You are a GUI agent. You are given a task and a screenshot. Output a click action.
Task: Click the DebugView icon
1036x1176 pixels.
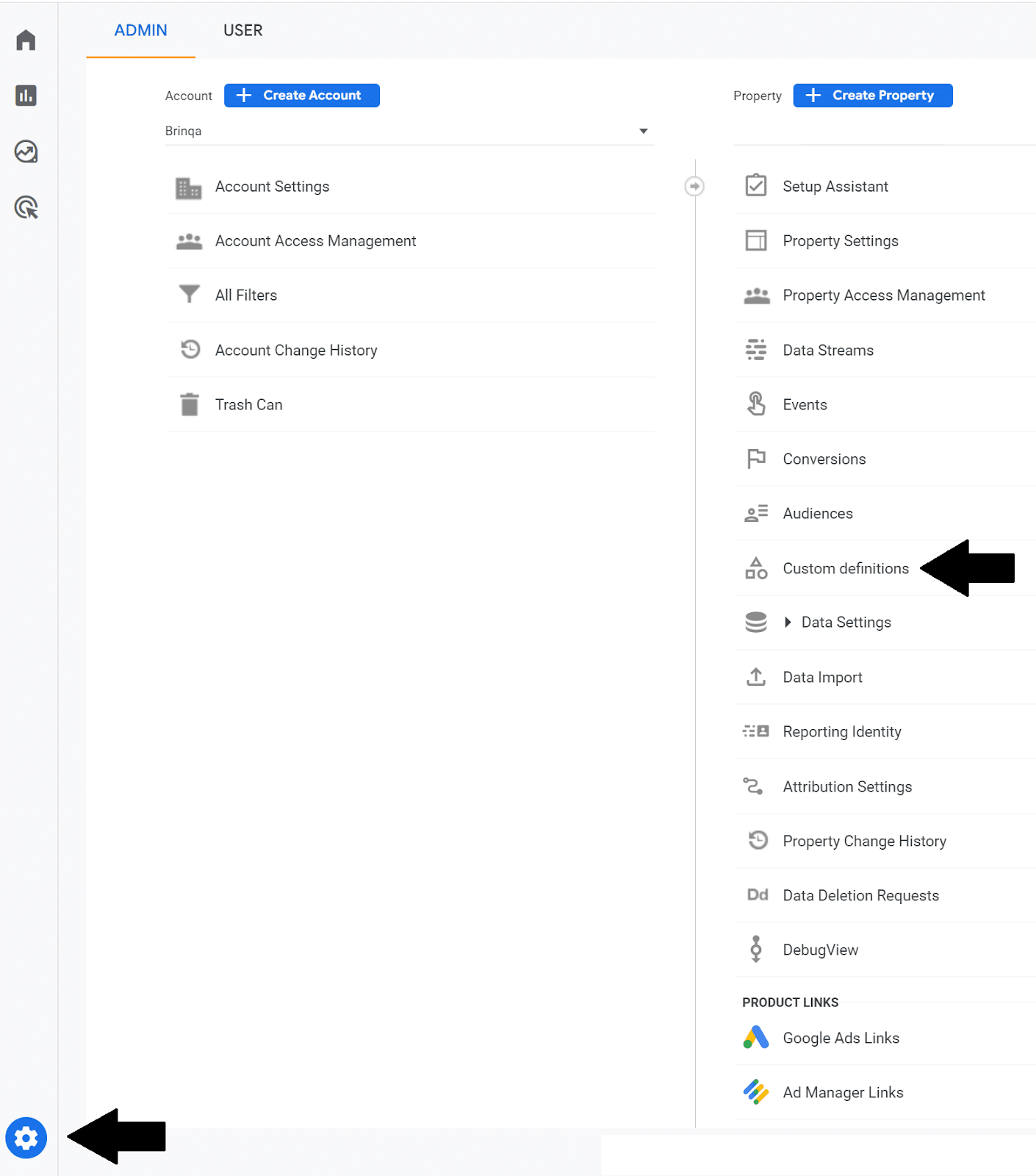(756, 949)
